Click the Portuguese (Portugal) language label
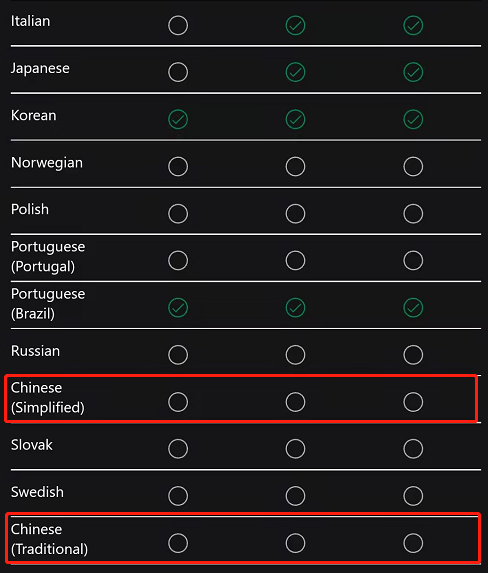 [48, 257]
